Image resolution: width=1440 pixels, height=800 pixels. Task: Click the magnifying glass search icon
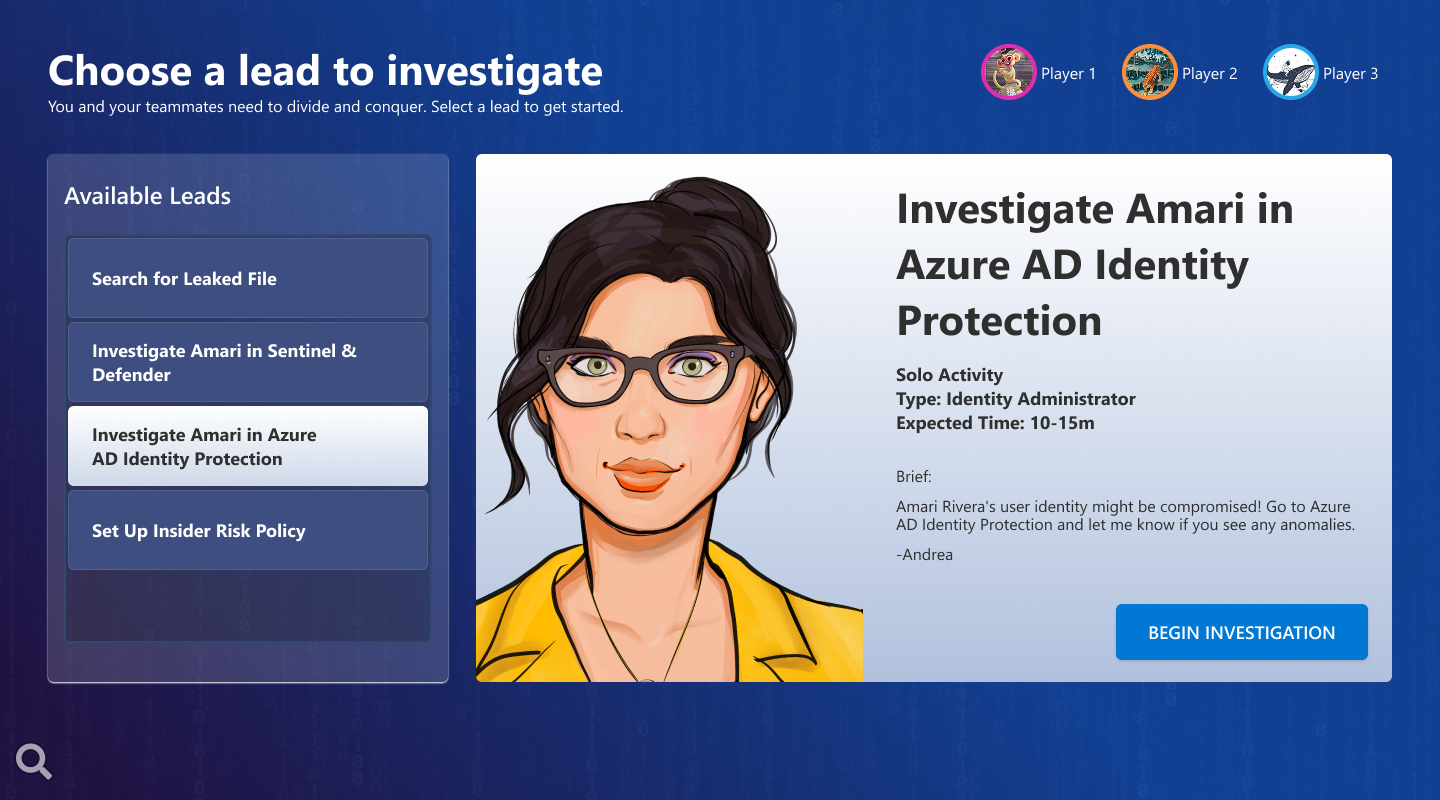point(35,762)
